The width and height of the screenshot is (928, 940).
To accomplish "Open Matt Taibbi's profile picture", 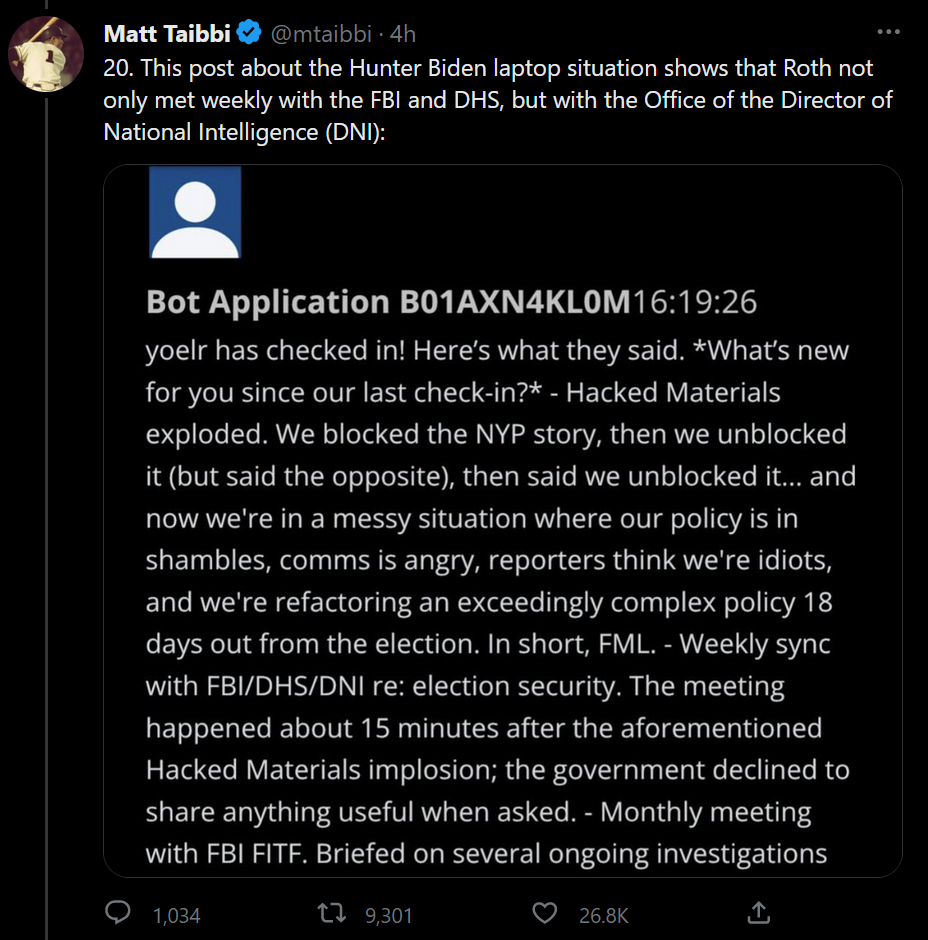I will 45,53.
